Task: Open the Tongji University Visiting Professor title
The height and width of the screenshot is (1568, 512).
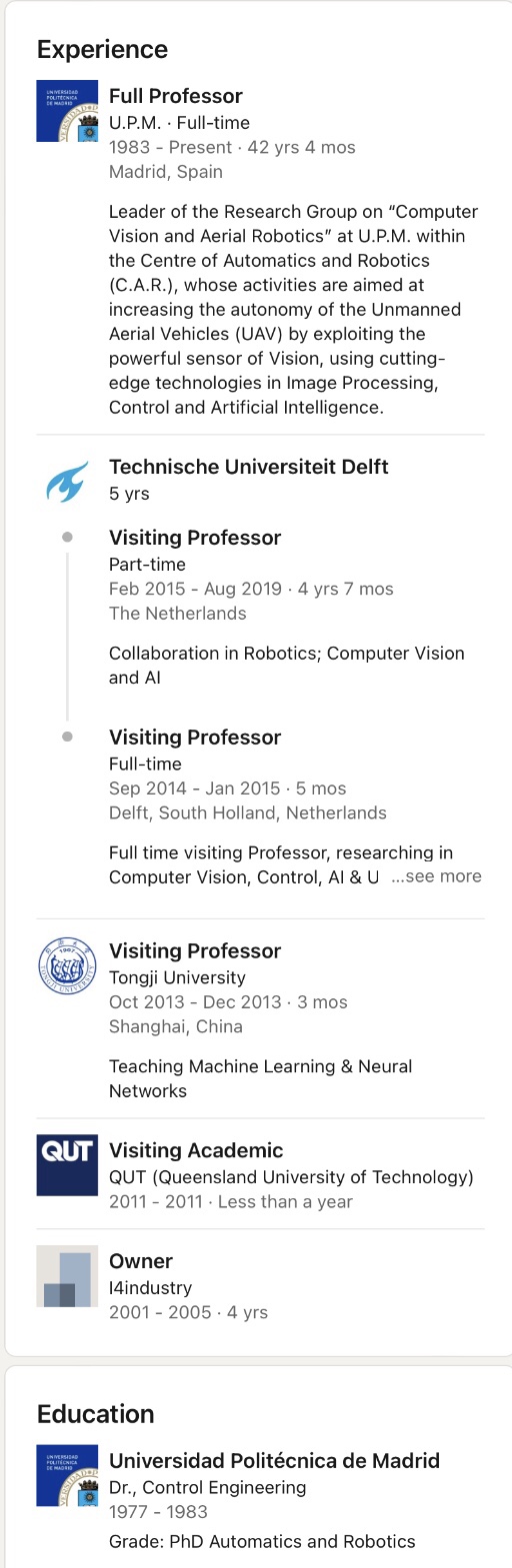Action: (x=195, y=951)
